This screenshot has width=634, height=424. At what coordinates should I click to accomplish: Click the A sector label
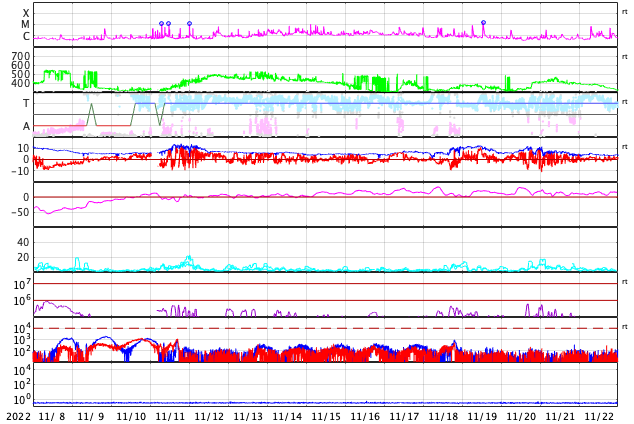click(26, 126)
